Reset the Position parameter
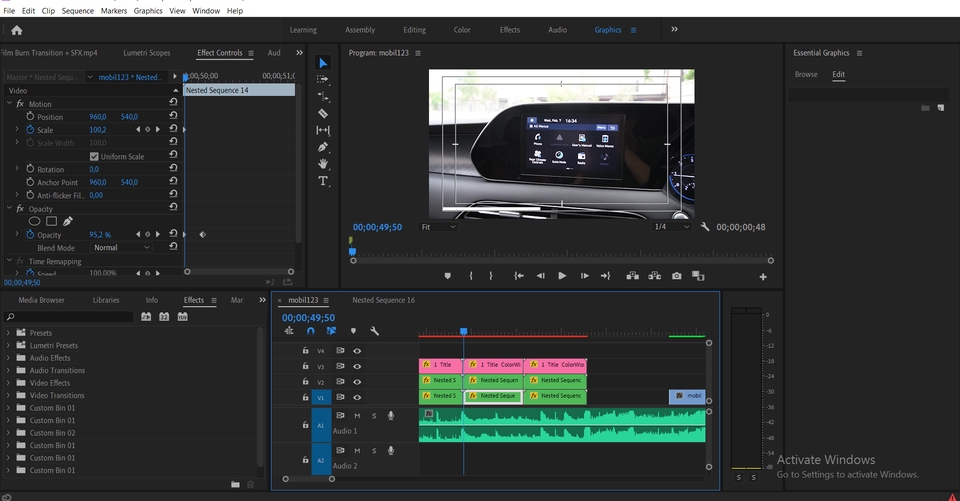Viewport: 960px width, 501px height. pyautogui.click(x=173, y=117)
